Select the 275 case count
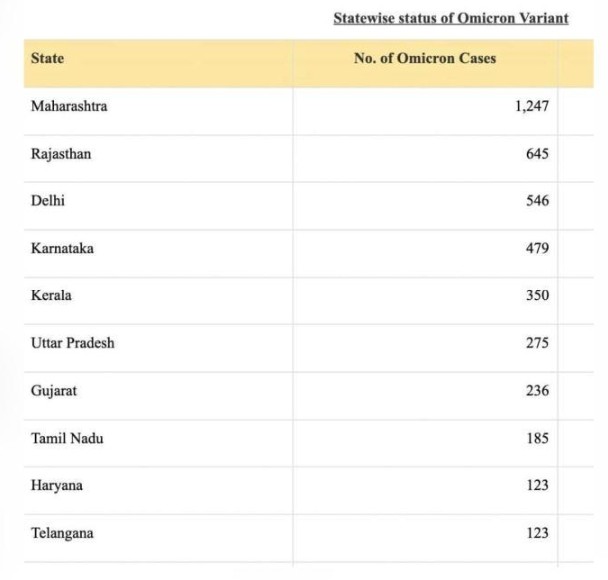This screenshot has width=608, height=580. pos(537,343)
